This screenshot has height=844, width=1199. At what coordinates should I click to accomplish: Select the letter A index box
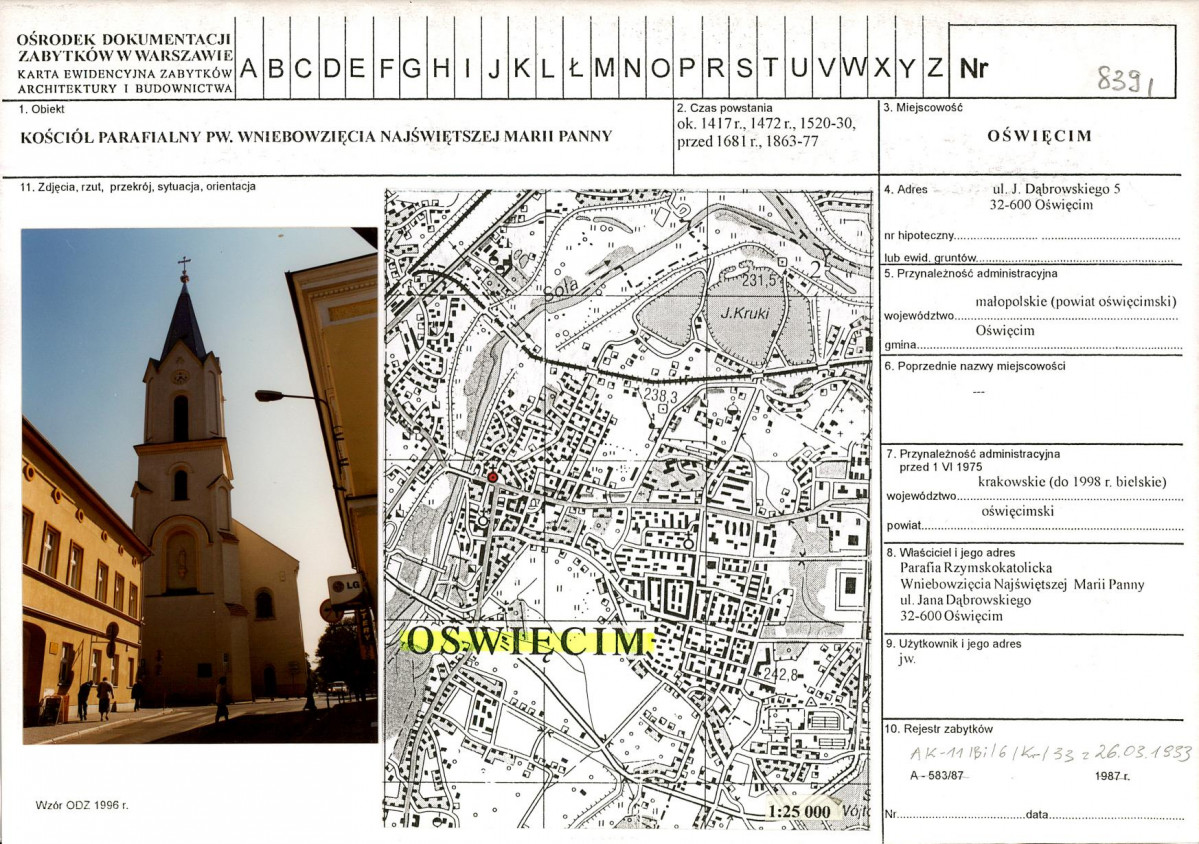(x=249, y=69)
